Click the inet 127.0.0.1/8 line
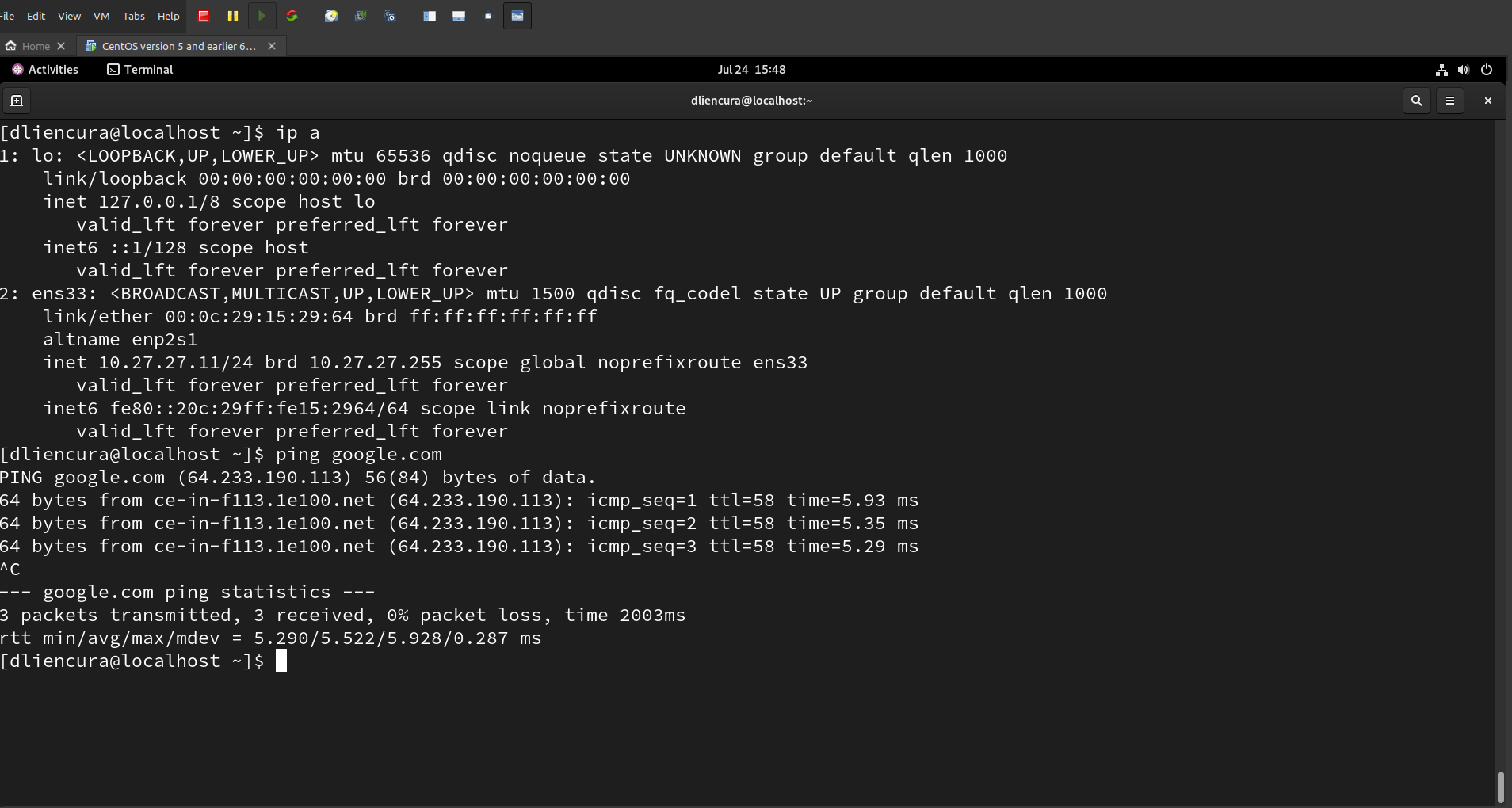1512x808 pixels. click(209, 202)
